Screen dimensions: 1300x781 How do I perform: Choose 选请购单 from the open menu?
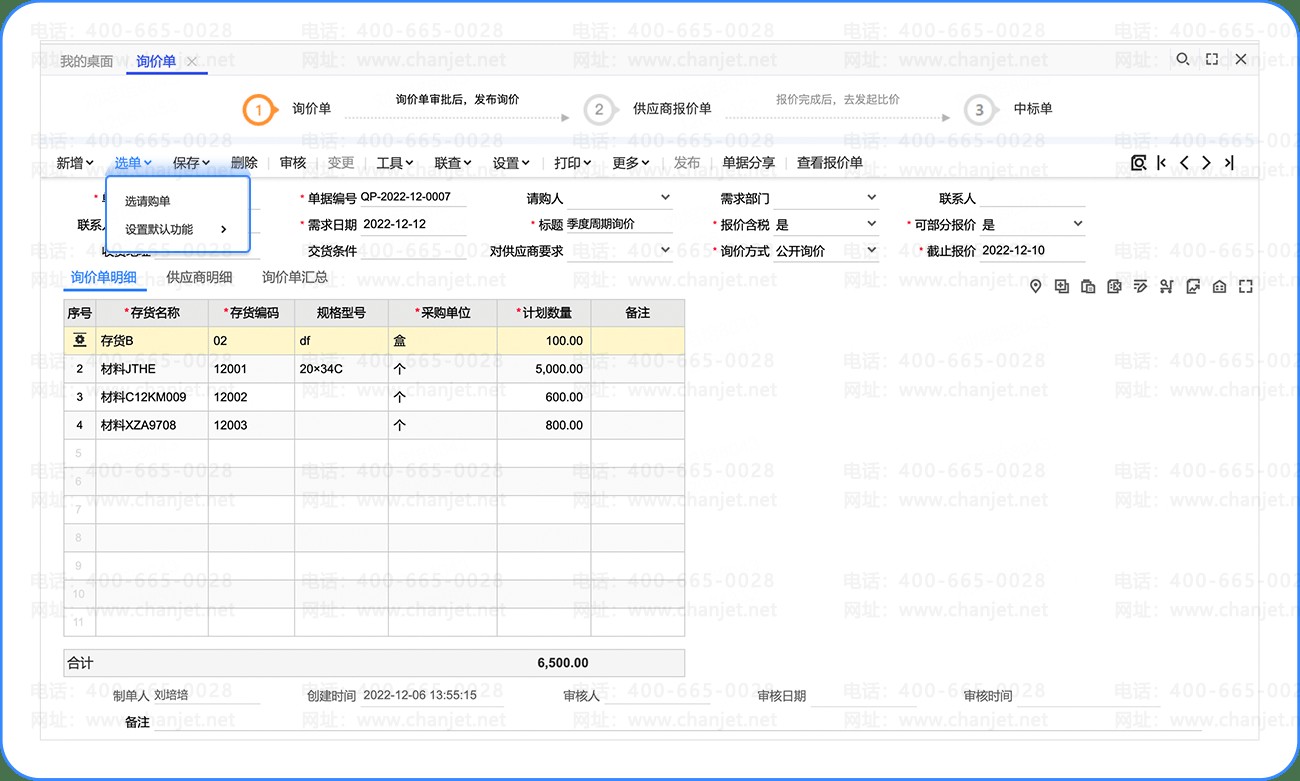tap(148, 201)
